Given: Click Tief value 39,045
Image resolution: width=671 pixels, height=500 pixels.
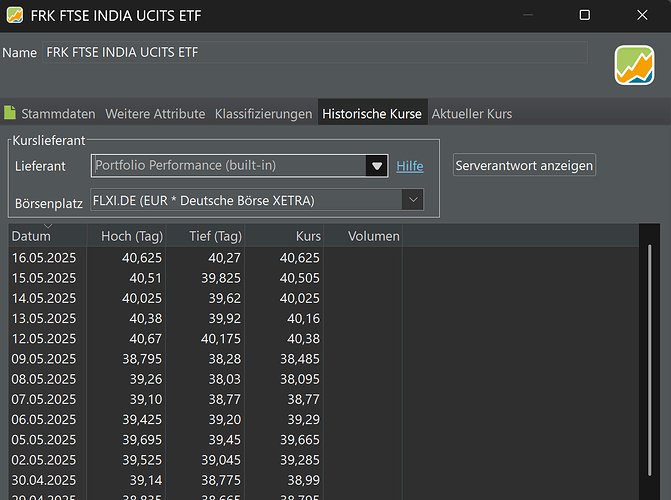Looking at the screenshot, I should (221, 460).
